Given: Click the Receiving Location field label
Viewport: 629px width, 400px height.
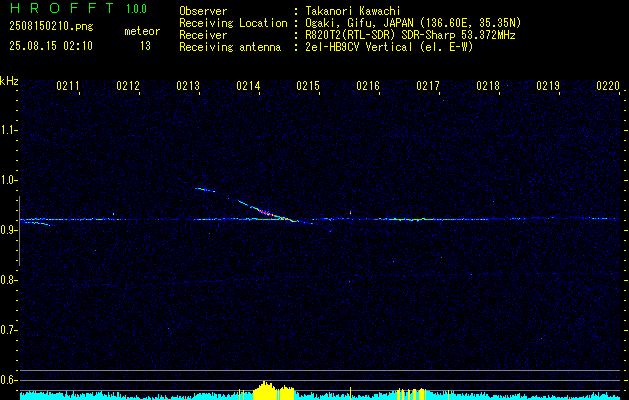Looking at the screenshot, I should click(233, 23).
